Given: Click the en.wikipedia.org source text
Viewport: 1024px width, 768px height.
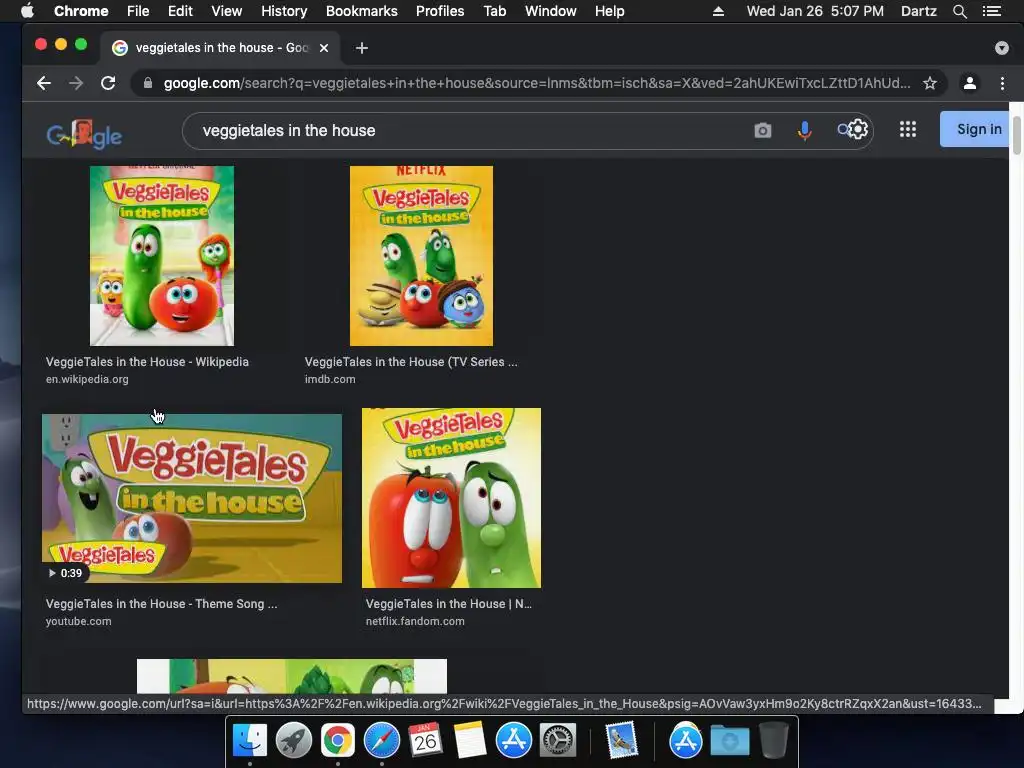Looking at the screenshot, I should [x=87, y=379].
